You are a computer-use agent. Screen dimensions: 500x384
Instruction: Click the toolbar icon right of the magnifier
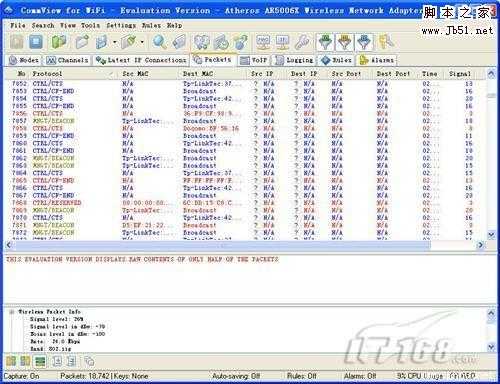[x=179, y=42]
